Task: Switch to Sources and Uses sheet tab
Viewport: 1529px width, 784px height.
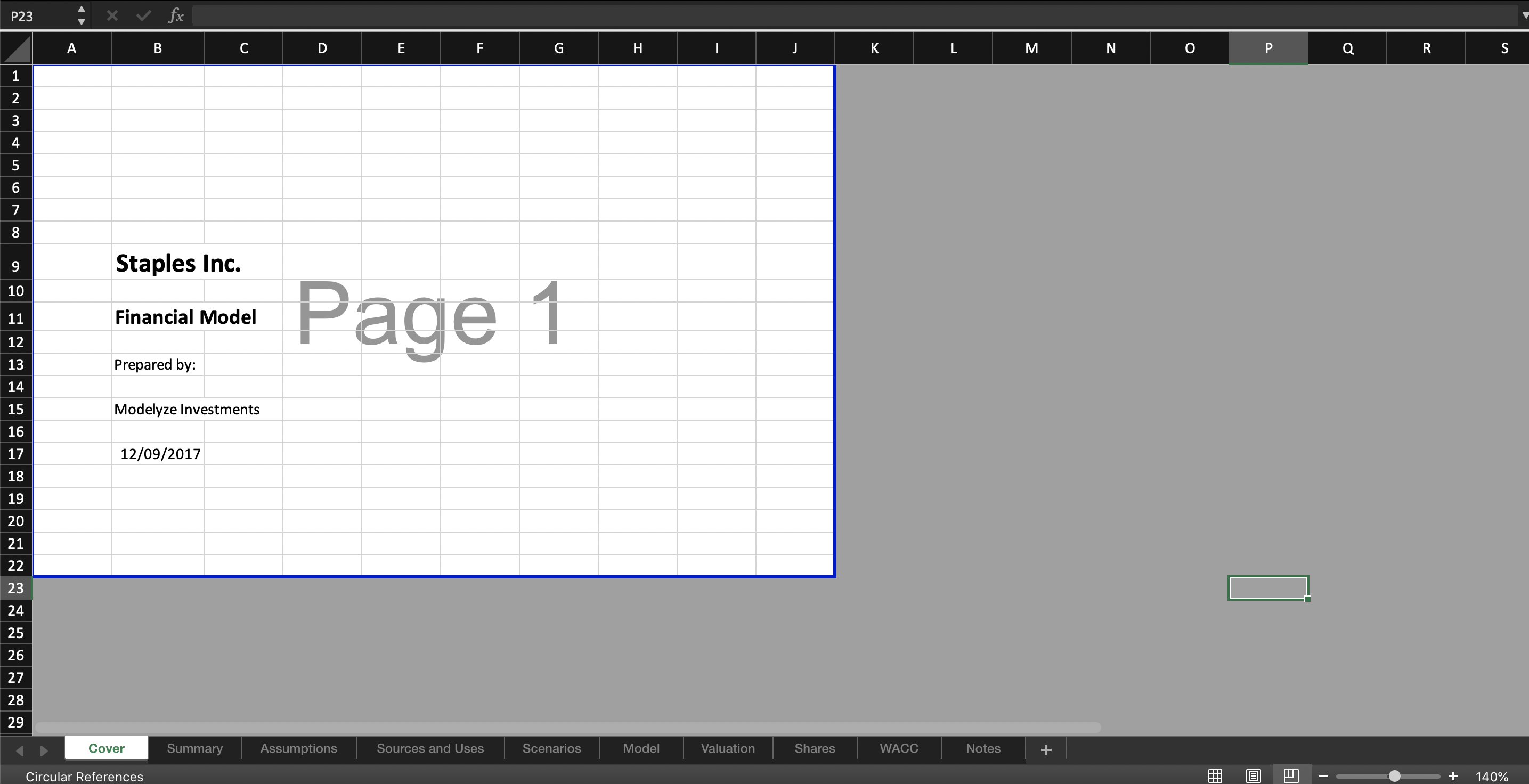Action: 430,748
